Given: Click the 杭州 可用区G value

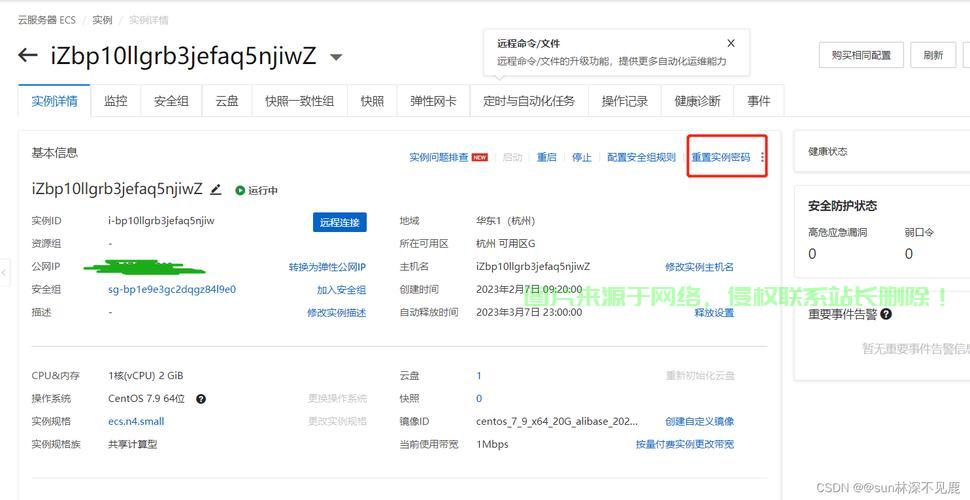Looking at the screenshot, I should click(x=505, y=244).
